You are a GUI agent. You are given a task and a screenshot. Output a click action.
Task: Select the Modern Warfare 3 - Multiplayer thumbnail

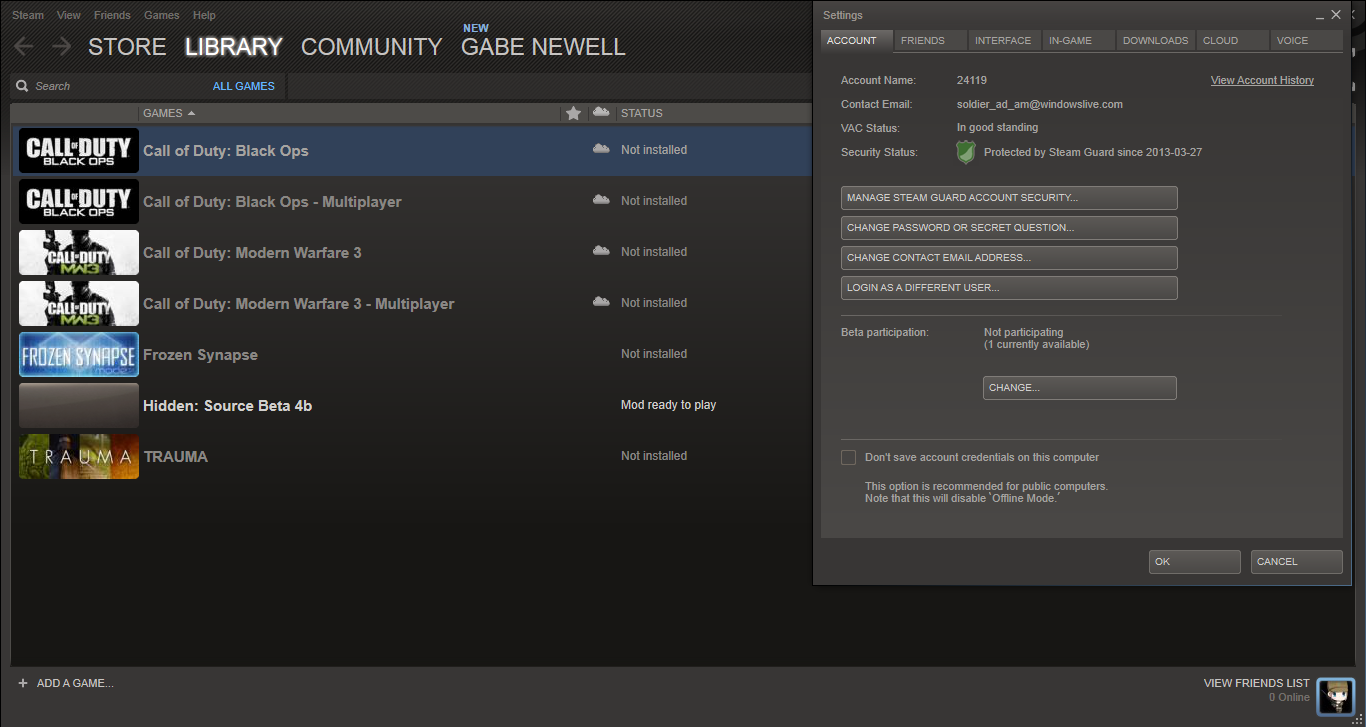[79, 303]
